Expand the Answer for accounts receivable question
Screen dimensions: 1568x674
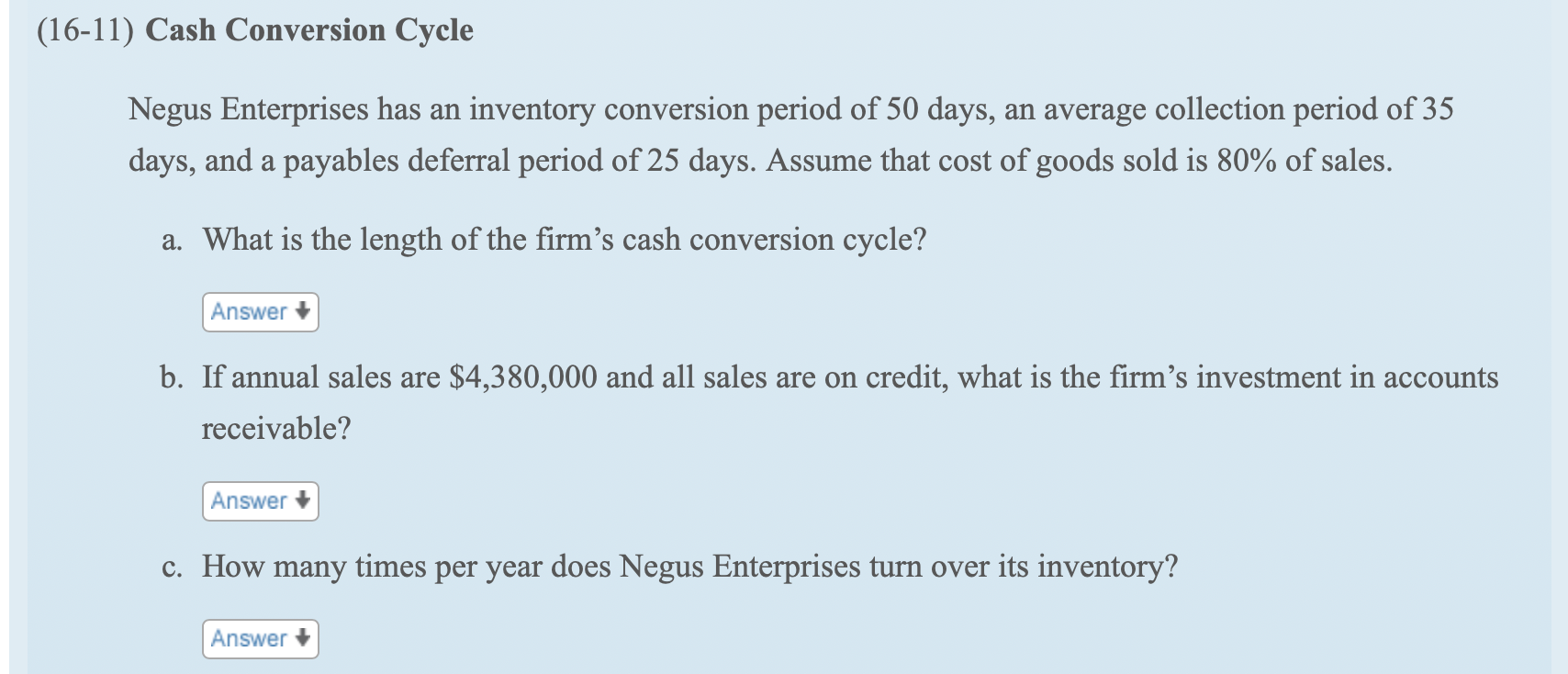260,500
